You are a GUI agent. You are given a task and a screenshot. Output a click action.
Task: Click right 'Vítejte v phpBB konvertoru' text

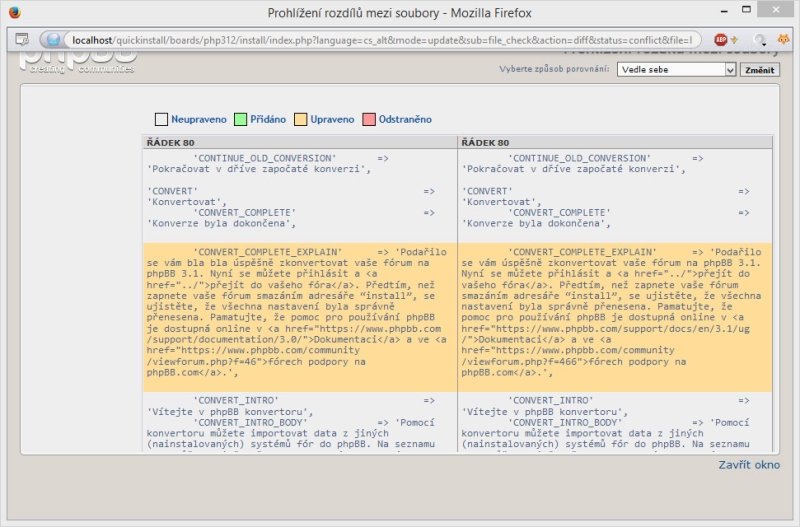(x=544, y=412)
